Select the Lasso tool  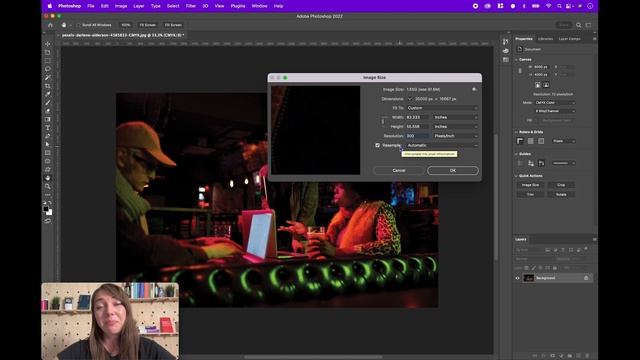[x=48, y=69]
